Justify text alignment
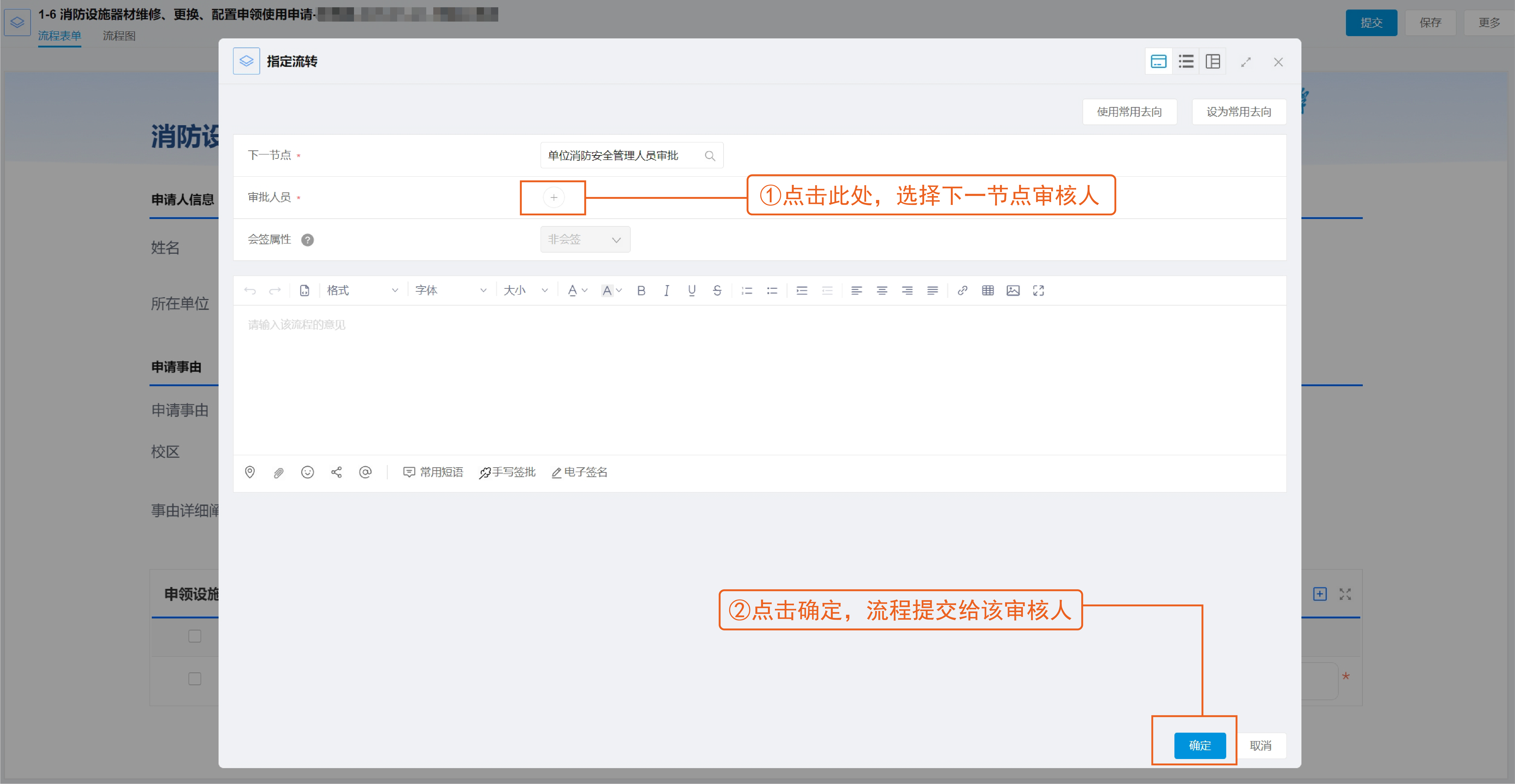 932,291
